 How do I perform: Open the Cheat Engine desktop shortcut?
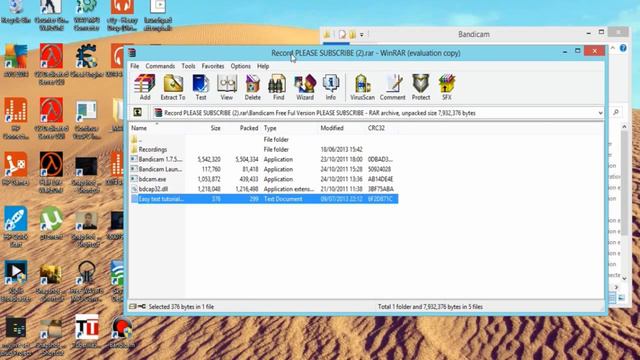(86, 61)
